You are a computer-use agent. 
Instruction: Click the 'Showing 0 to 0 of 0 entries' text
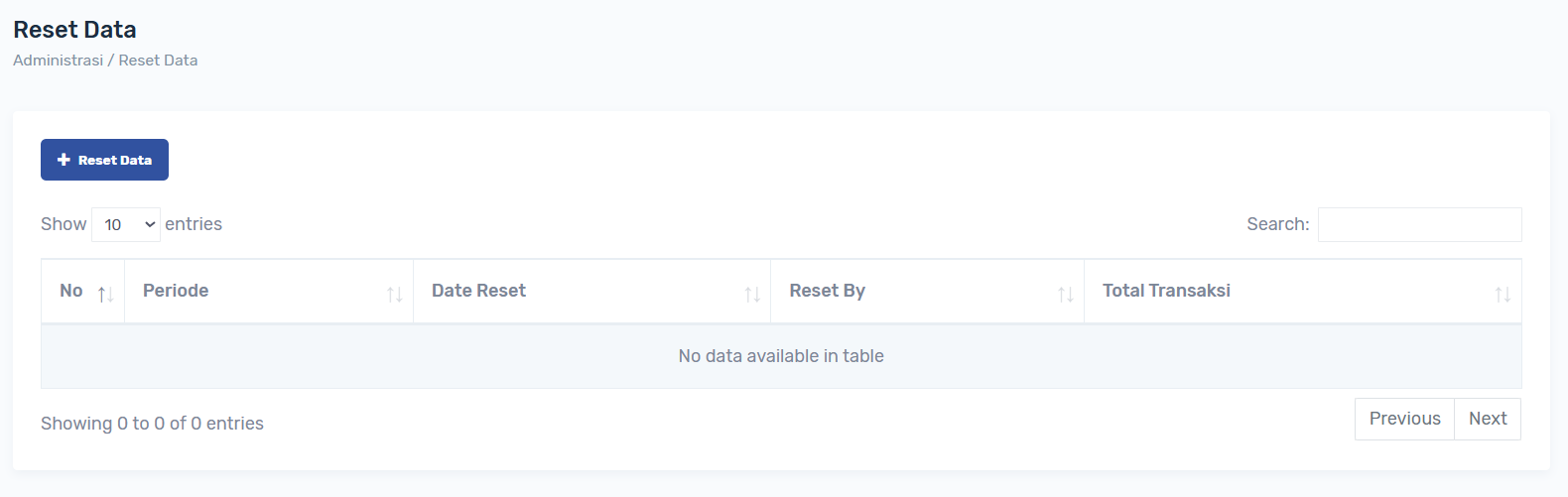[x=152, y=424]
